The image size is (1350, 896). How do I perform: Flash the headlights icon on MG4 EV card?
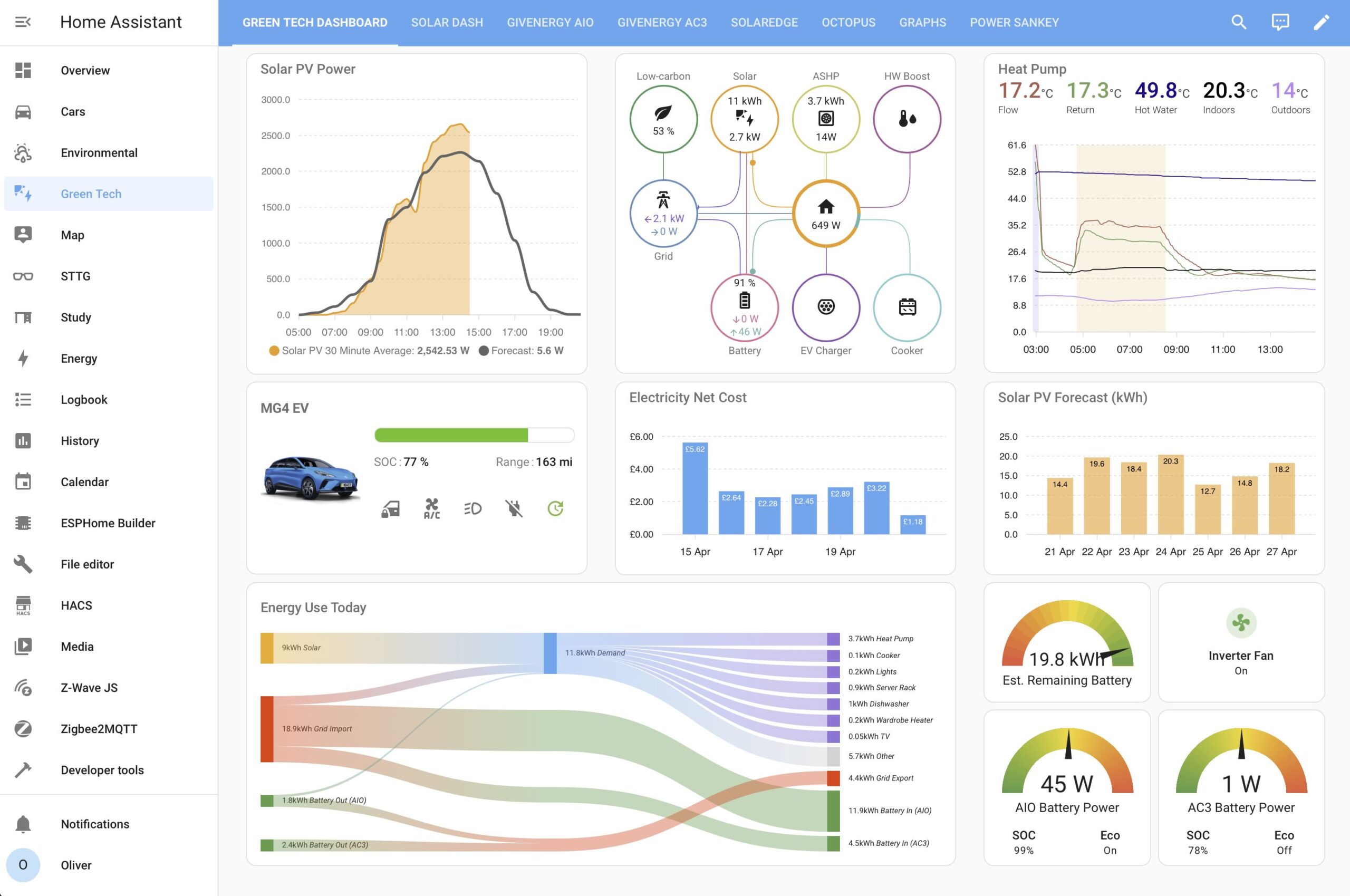pos(472,508)
